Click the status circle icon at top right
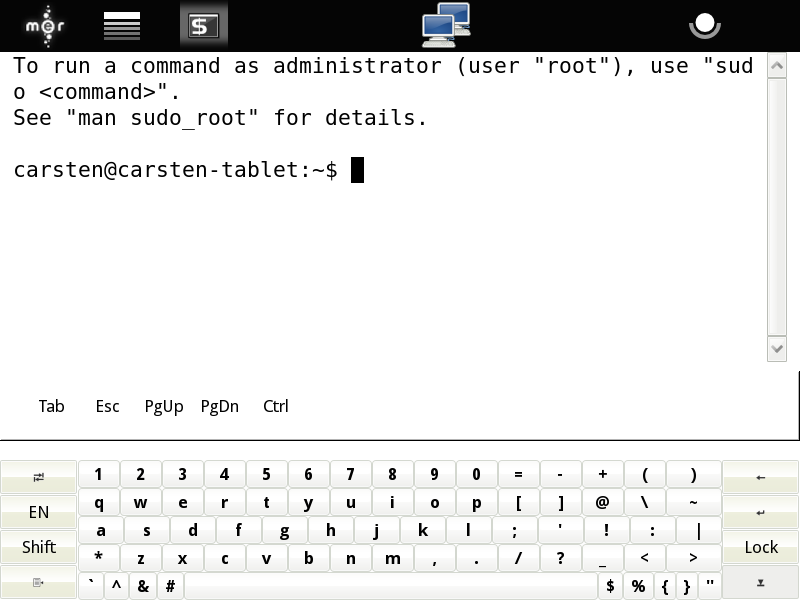This screenshot has height=600, width=800. point(705,25)
